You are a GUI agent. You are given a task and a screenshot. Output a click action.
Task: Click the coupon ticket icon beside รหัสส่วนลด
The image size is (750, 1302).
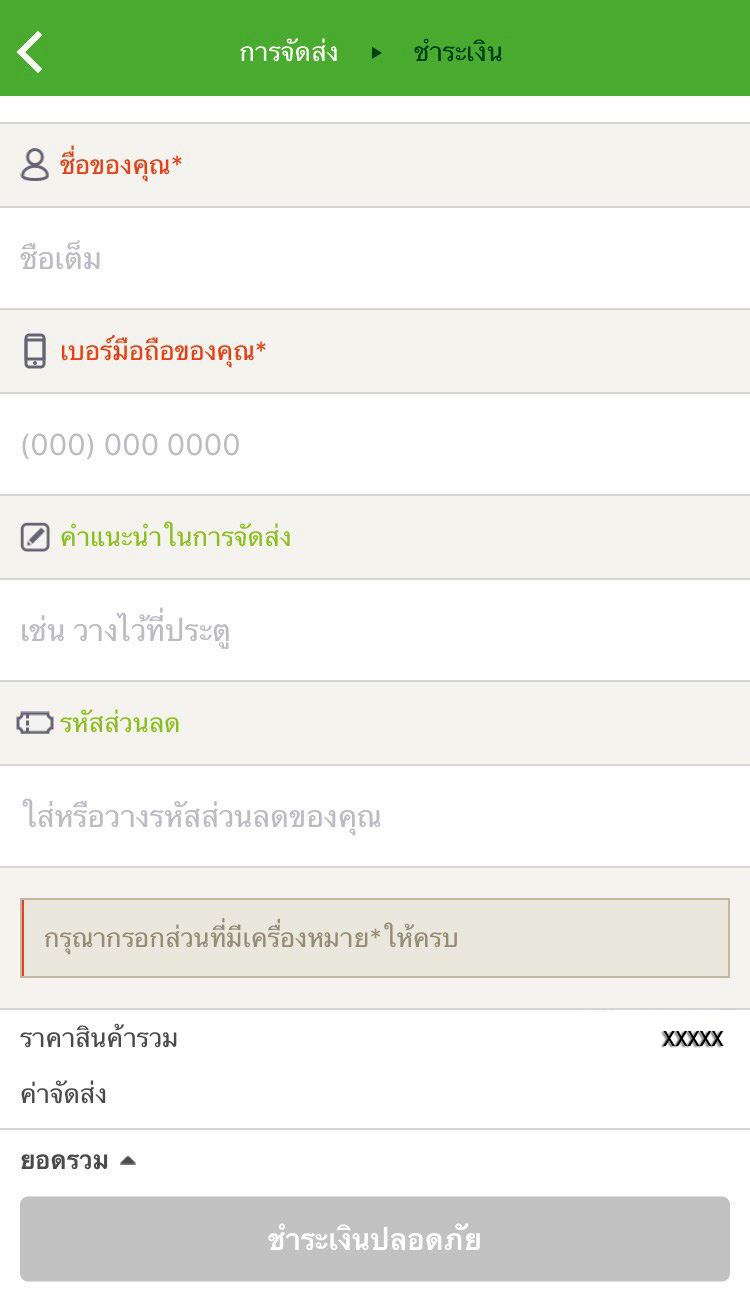(x=35, y=723)
